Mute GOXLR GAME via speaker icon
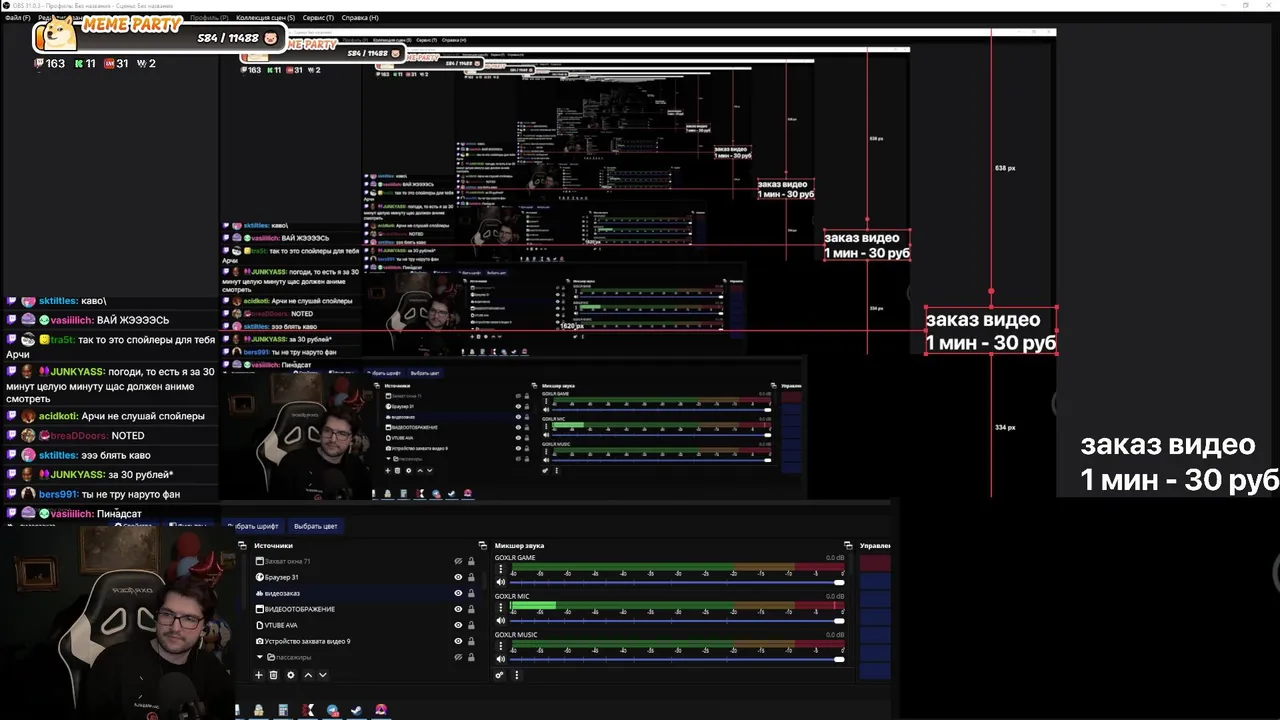This screenshot has height=720, width=1280. (501, 582)
